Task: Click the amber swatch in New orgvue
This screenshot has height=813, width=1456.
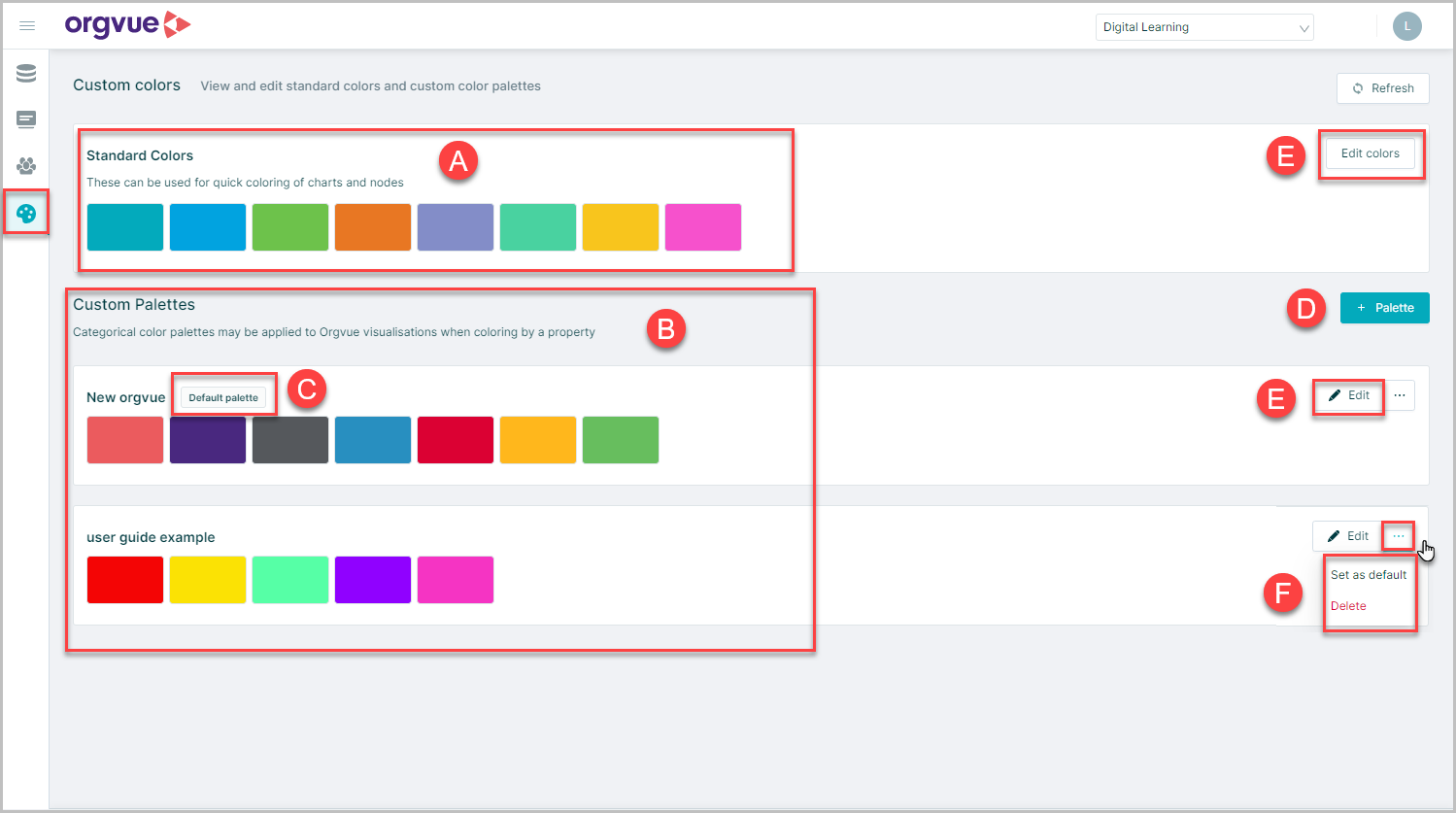Action: pos(538,440)
